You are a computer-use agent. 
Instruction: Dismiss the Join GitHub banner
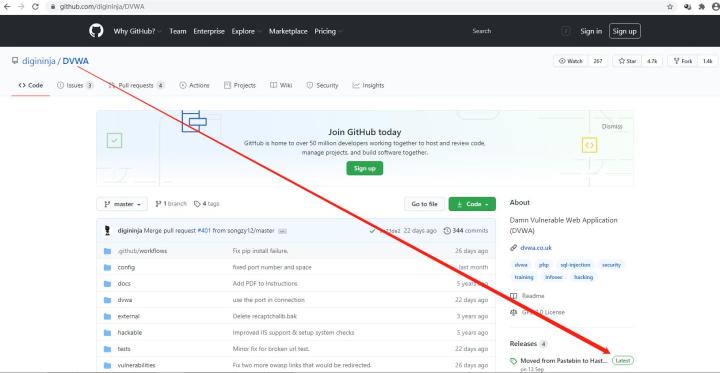coord(612,126)
